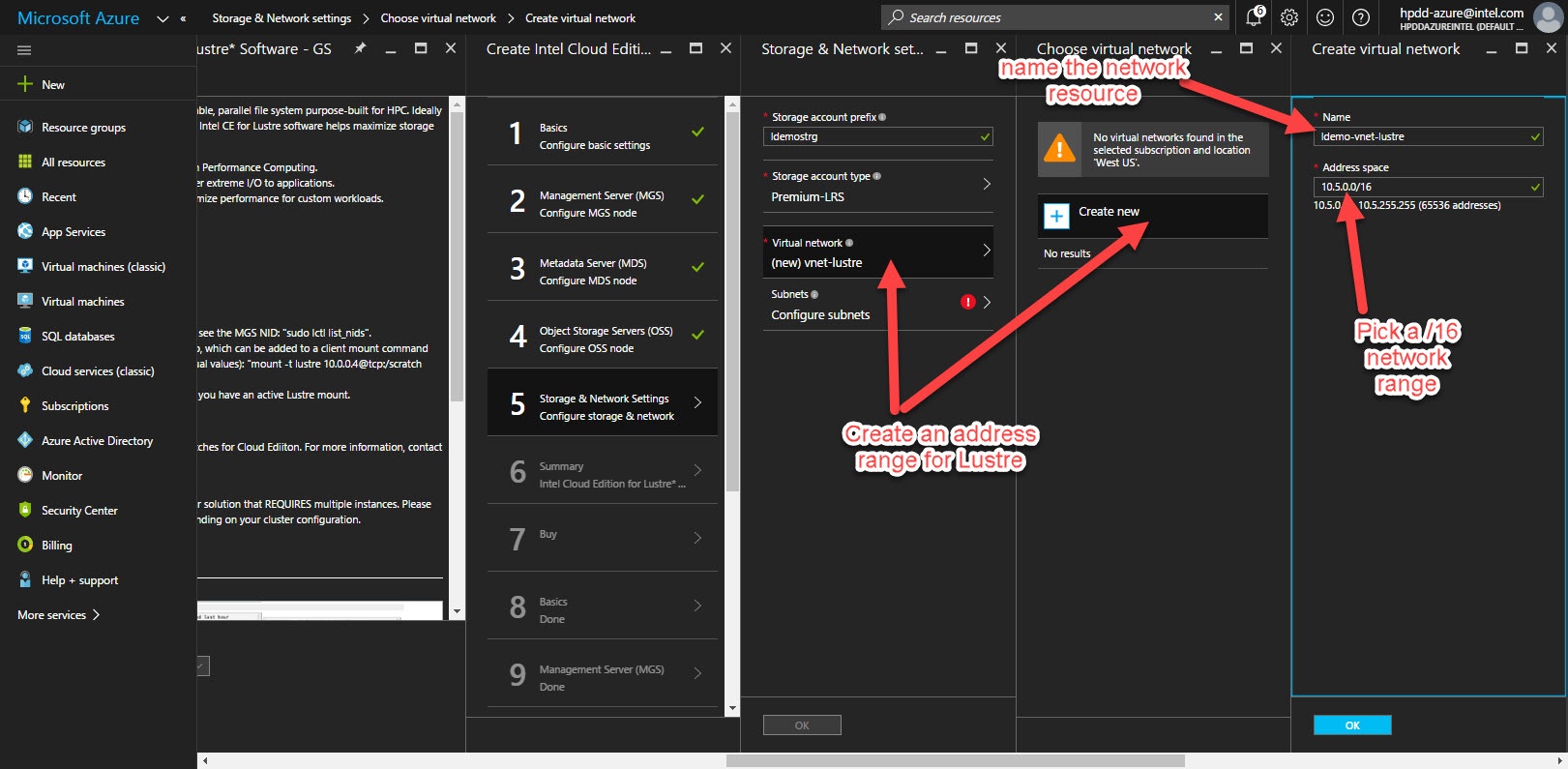This screenshot has height=769, width=1568.
Task: Click the user account avatar
Action: coord(1548,17)
